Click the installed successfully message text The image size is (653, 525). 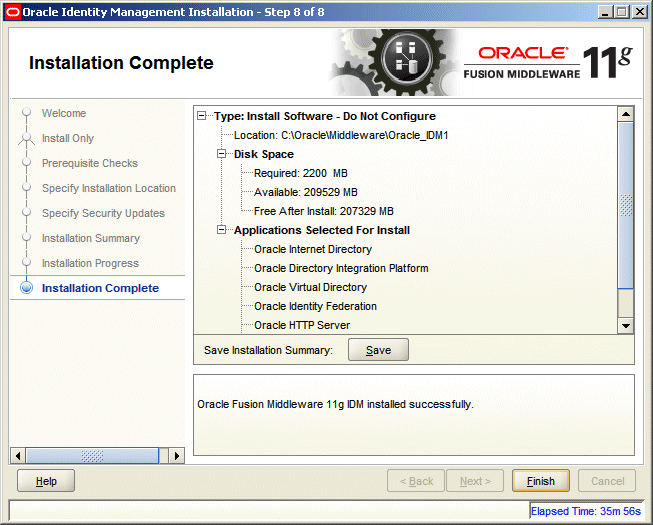point(335,404)
